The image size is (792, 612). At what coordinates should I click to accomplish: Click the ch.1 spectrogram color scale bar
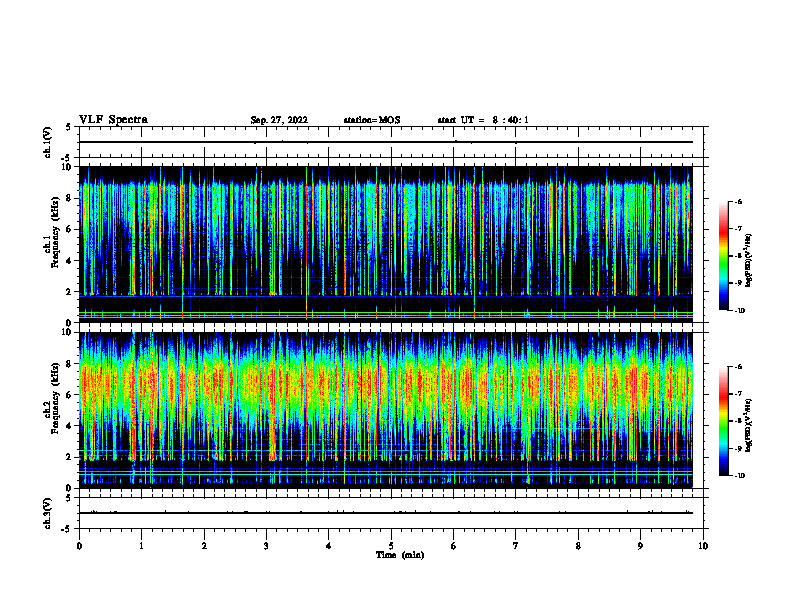(723, 256)
